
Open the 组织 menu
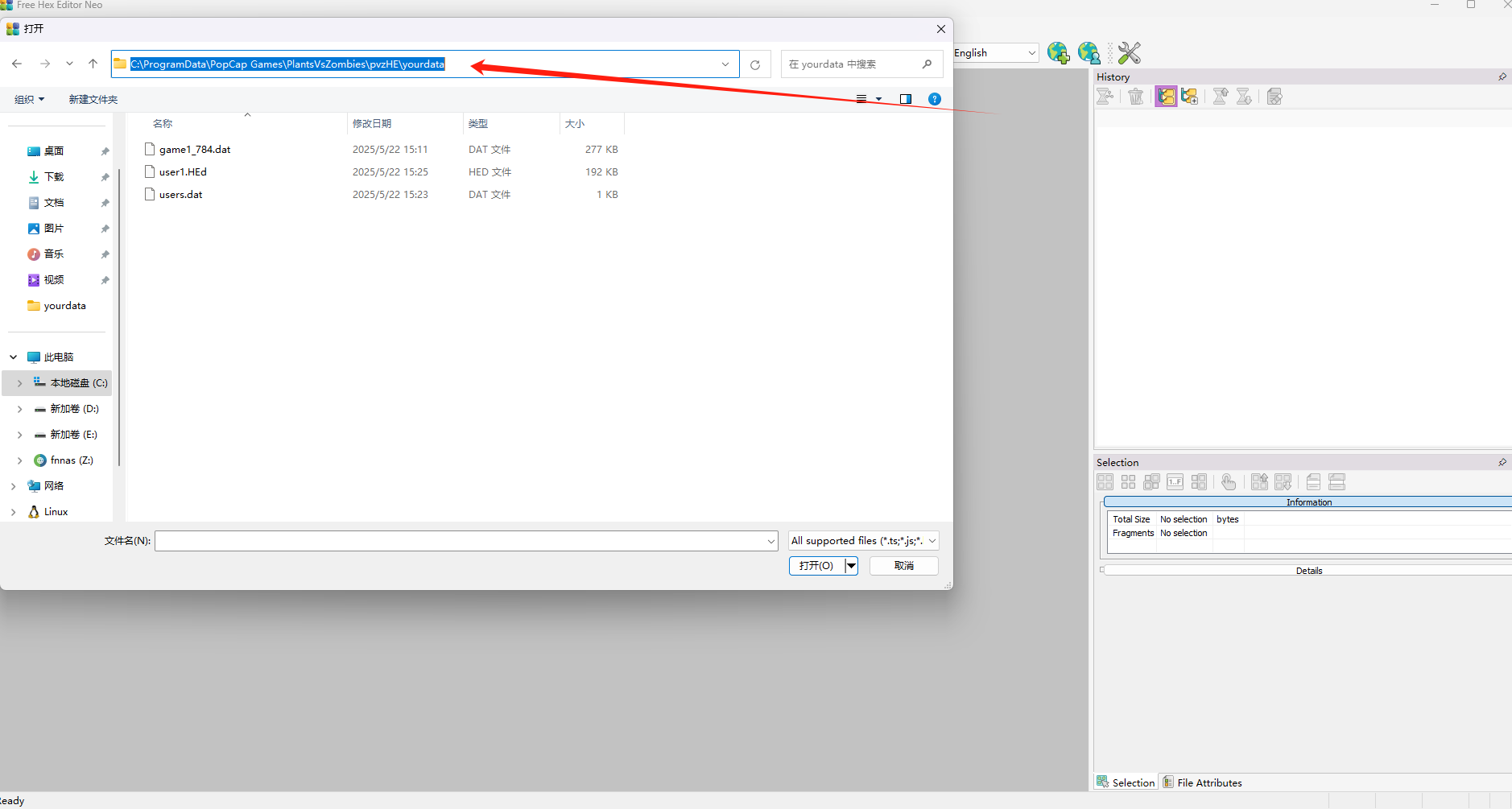[29, 99]
